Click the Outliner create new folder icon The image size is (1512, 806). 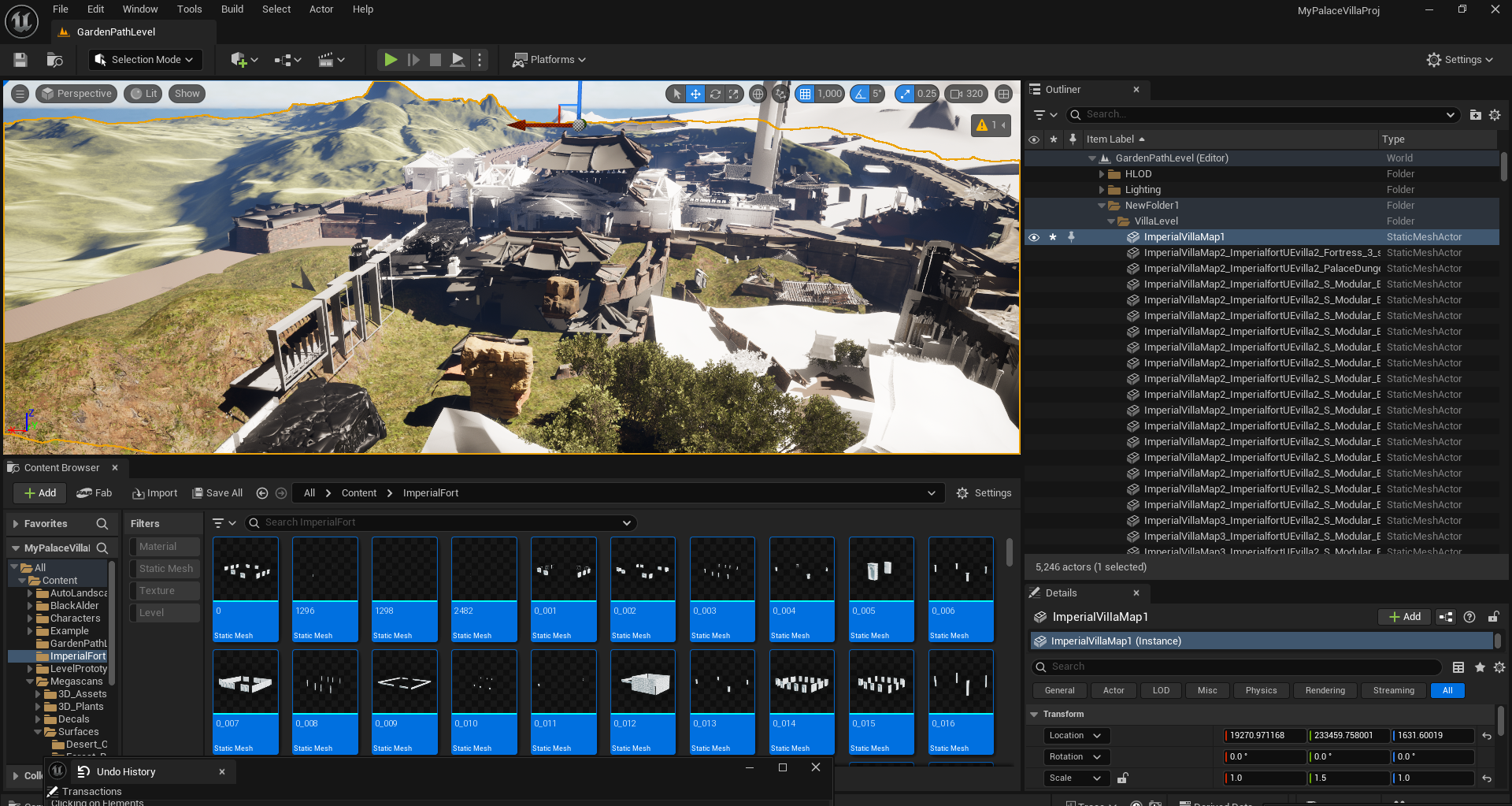coord(1475,115)
